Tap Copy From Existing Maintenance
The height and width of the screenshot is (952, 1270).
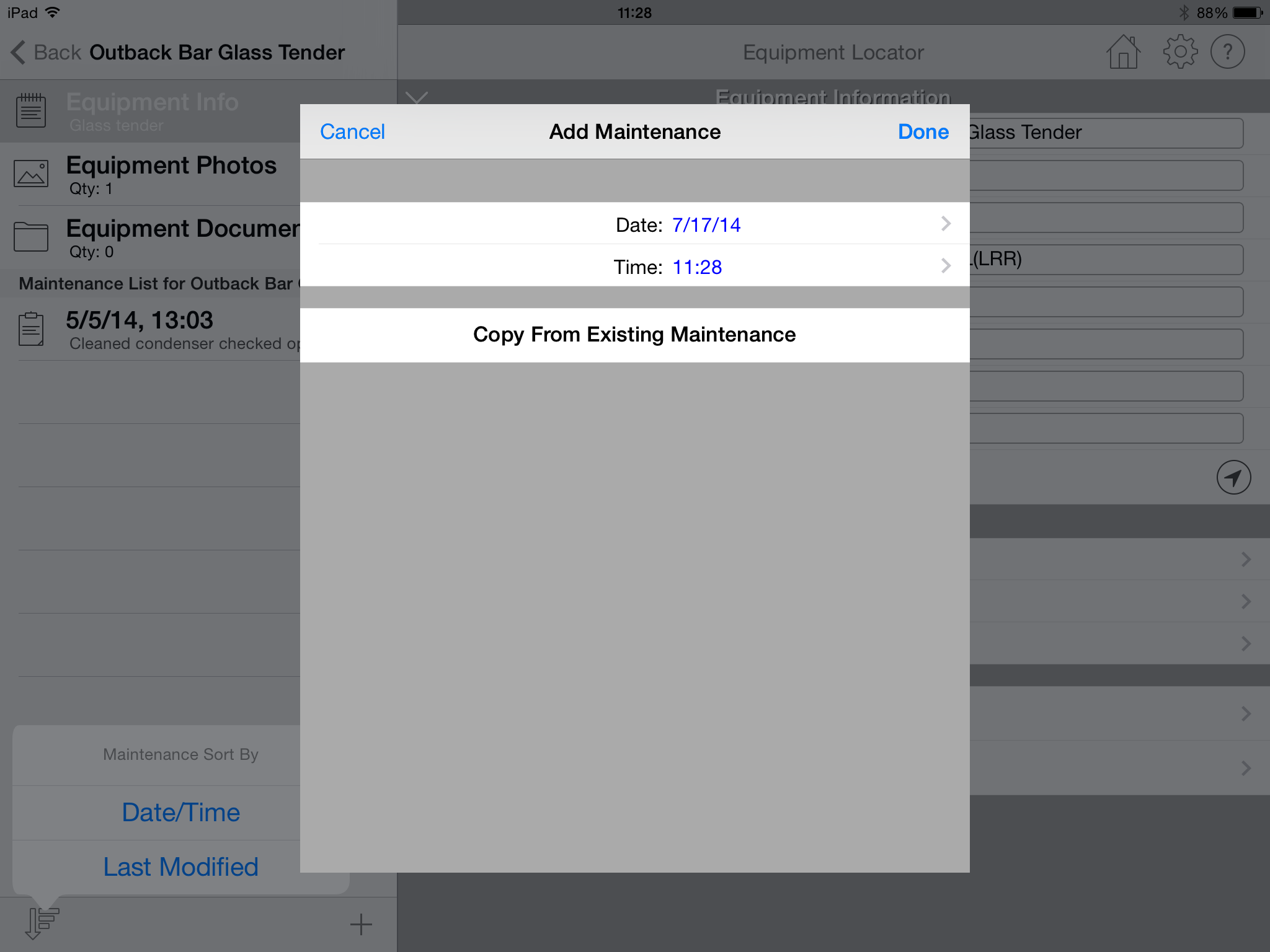coord(634,335)
